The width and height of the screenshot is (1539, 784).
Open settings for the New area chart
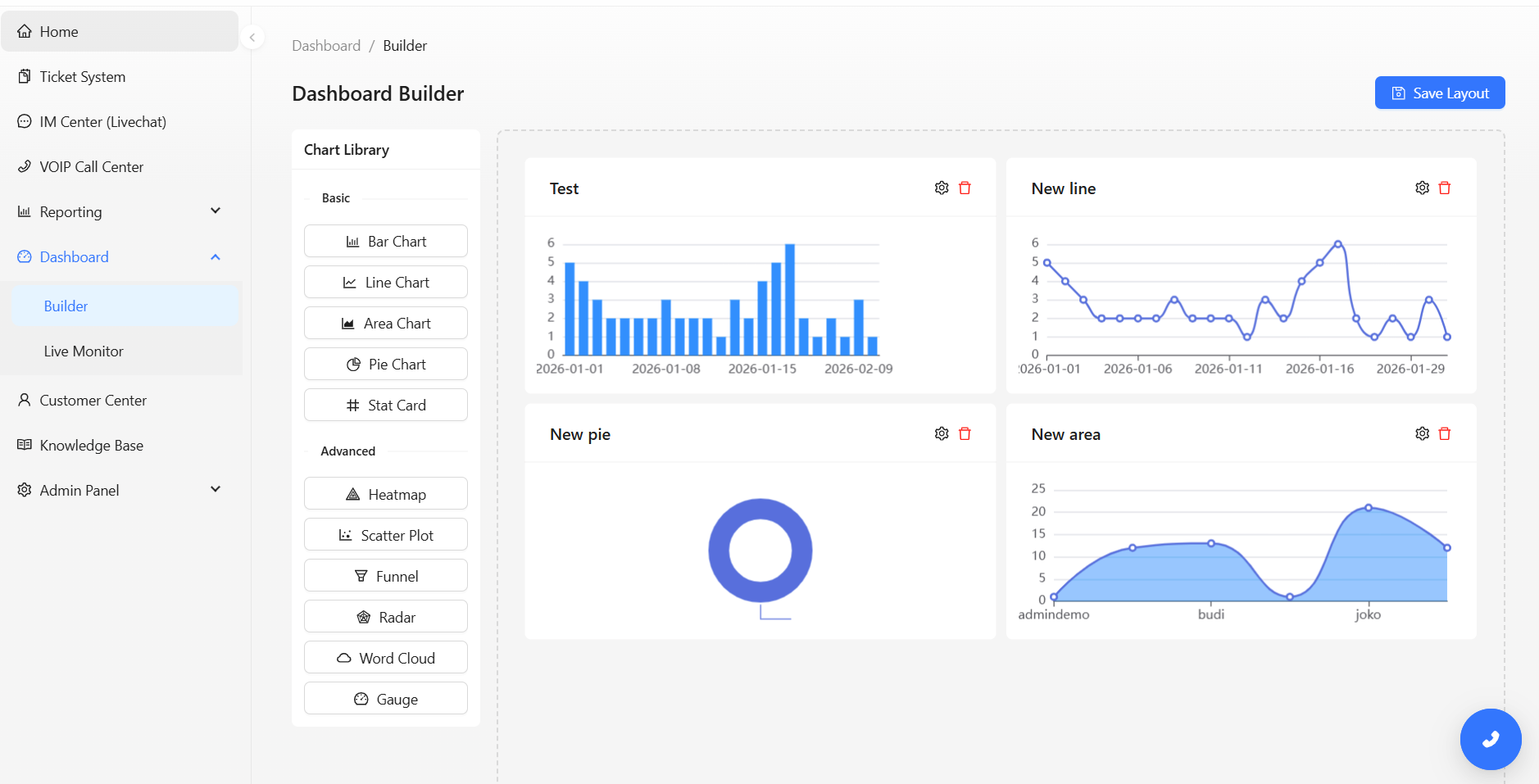point(1421,433)
